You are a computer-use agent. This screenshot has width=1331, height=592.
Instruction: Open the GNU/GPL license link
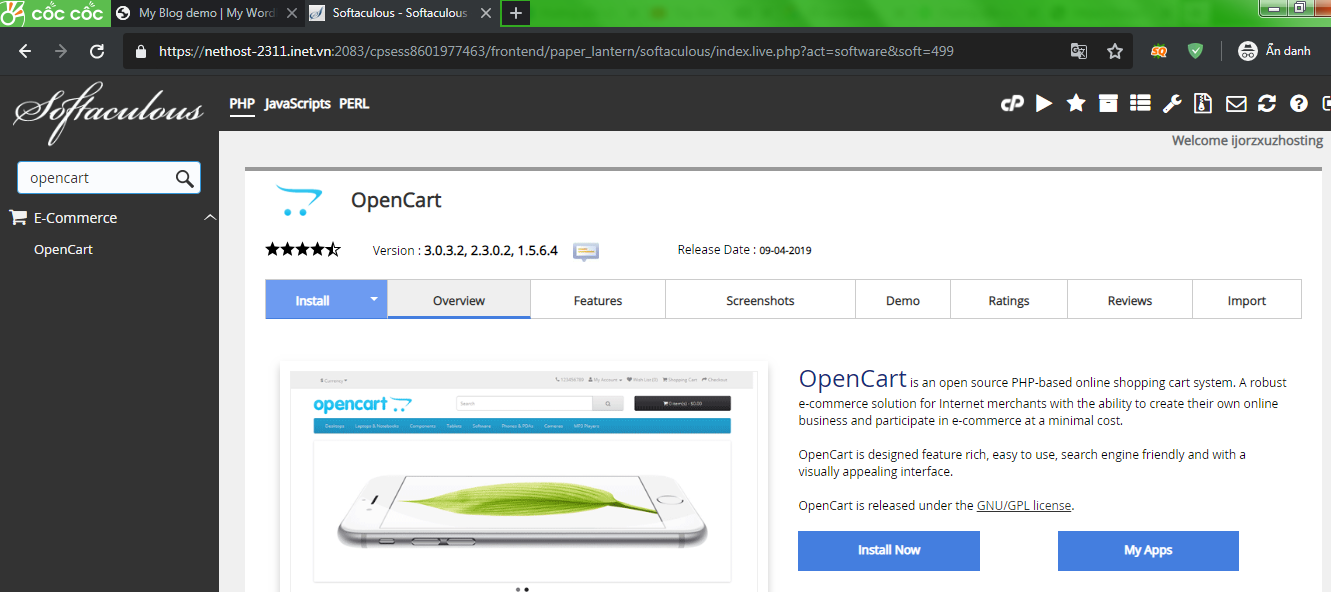tap(1024, 505)
